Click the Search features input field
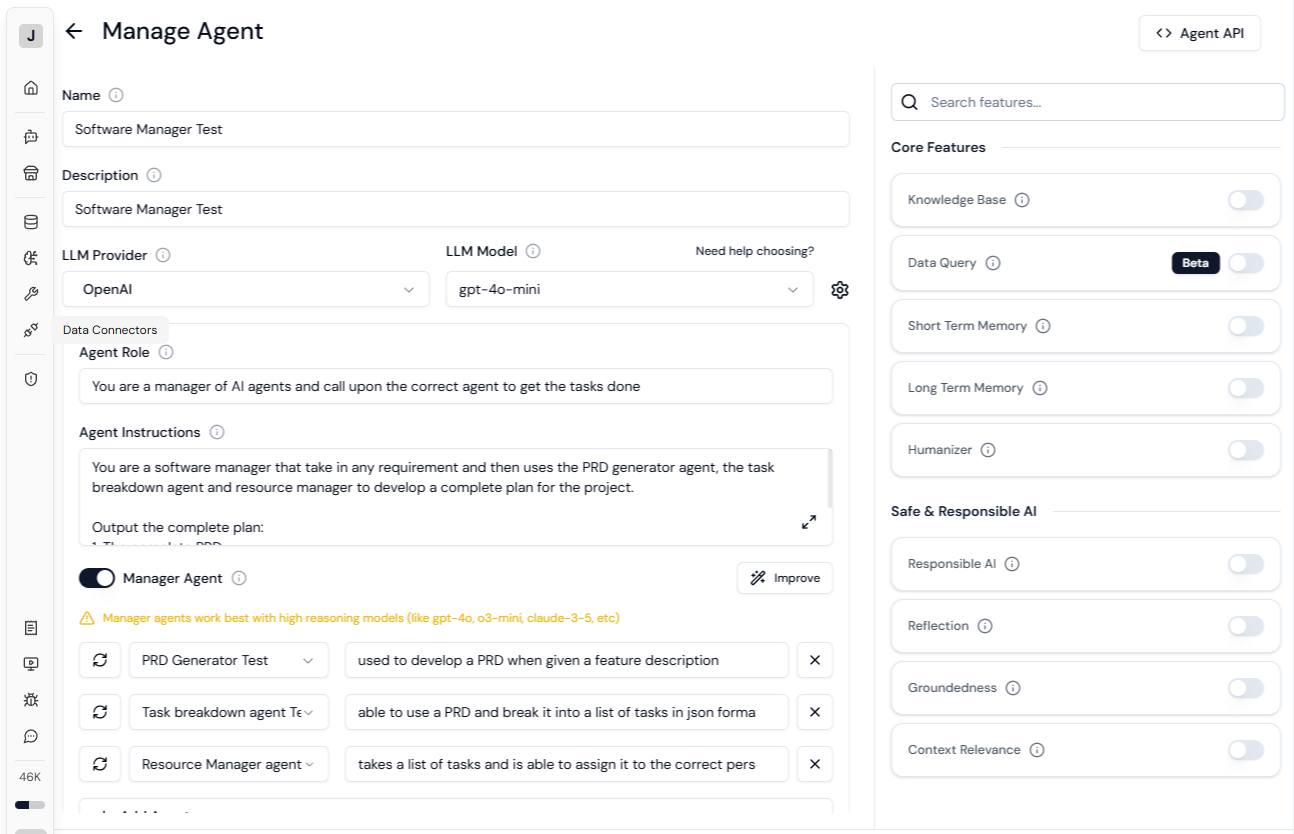 pos(1087,101)
